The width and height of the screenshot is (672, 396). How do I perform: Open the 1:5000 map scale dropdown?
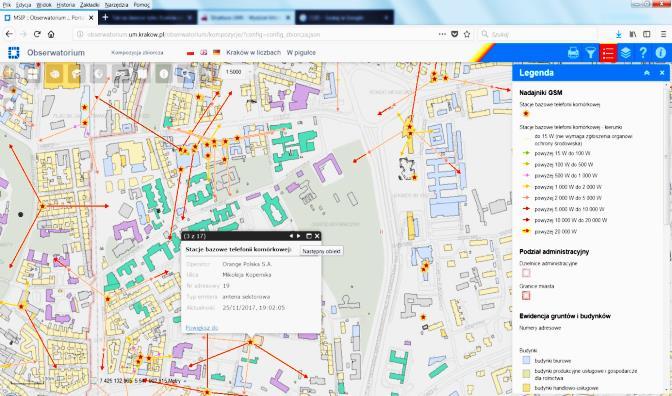click(234, 72)
